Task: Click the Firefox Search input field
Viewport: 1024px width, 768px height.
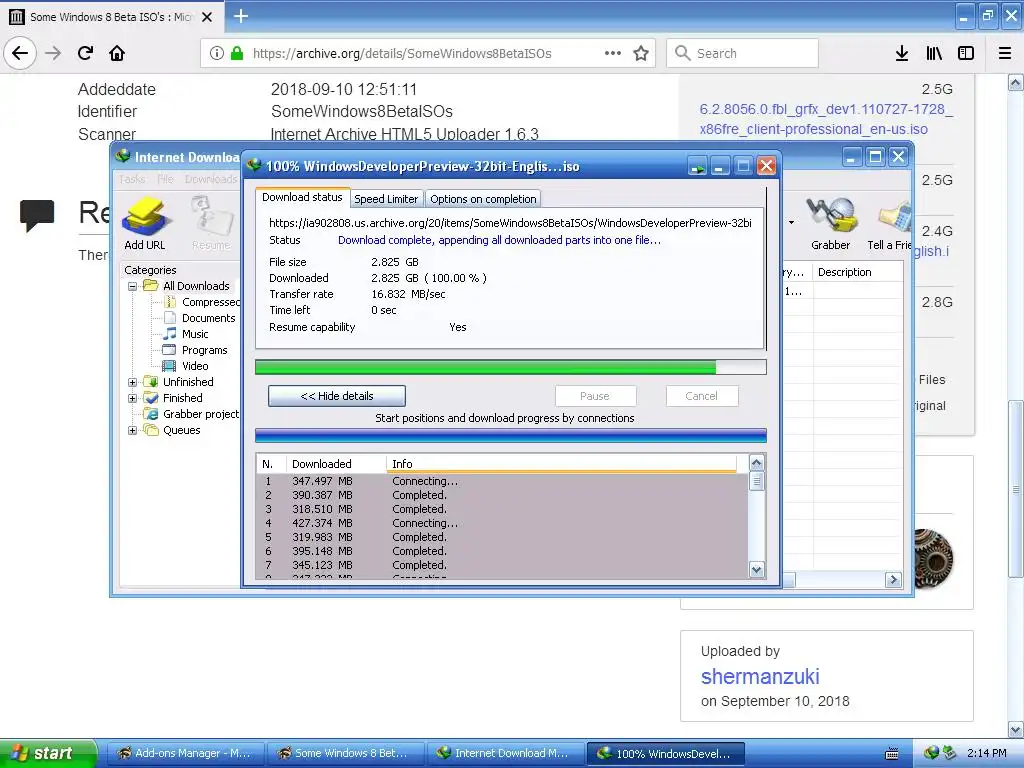Action: pyautogui.click(x=743, y=53)
